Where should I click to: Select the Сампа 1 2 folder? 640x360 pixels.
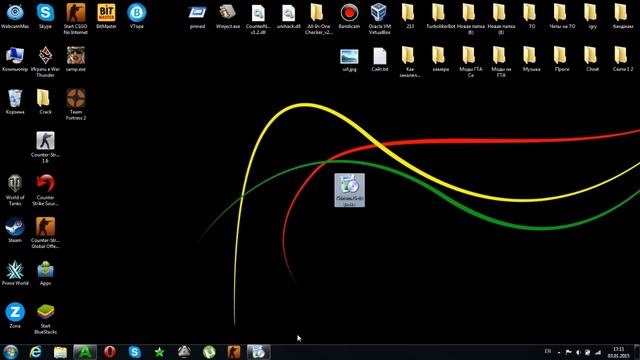pos(622,59)
